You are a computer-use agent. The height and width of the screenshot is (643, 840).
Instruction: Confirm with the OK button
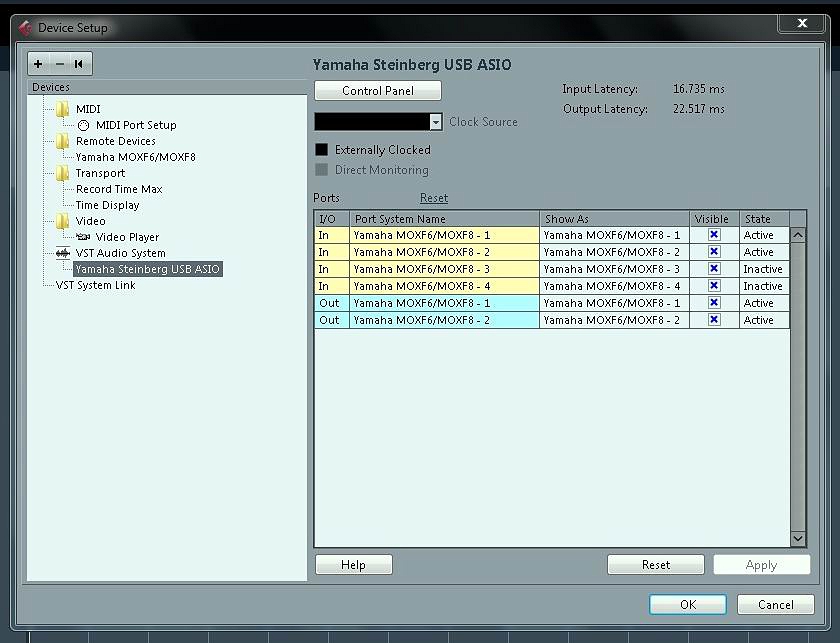point(688,604)
